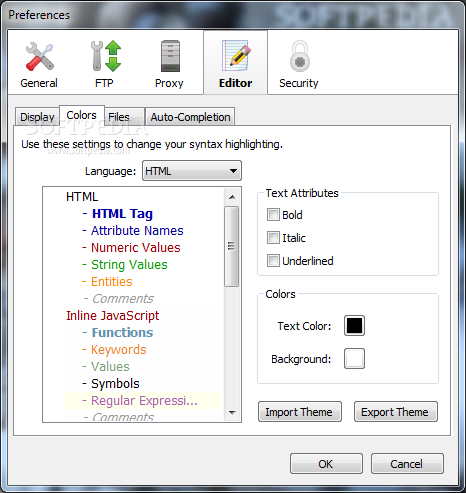Screen dimensions: 466x493
Task: Enable the Bold checkbox
Action: point(273,215)
